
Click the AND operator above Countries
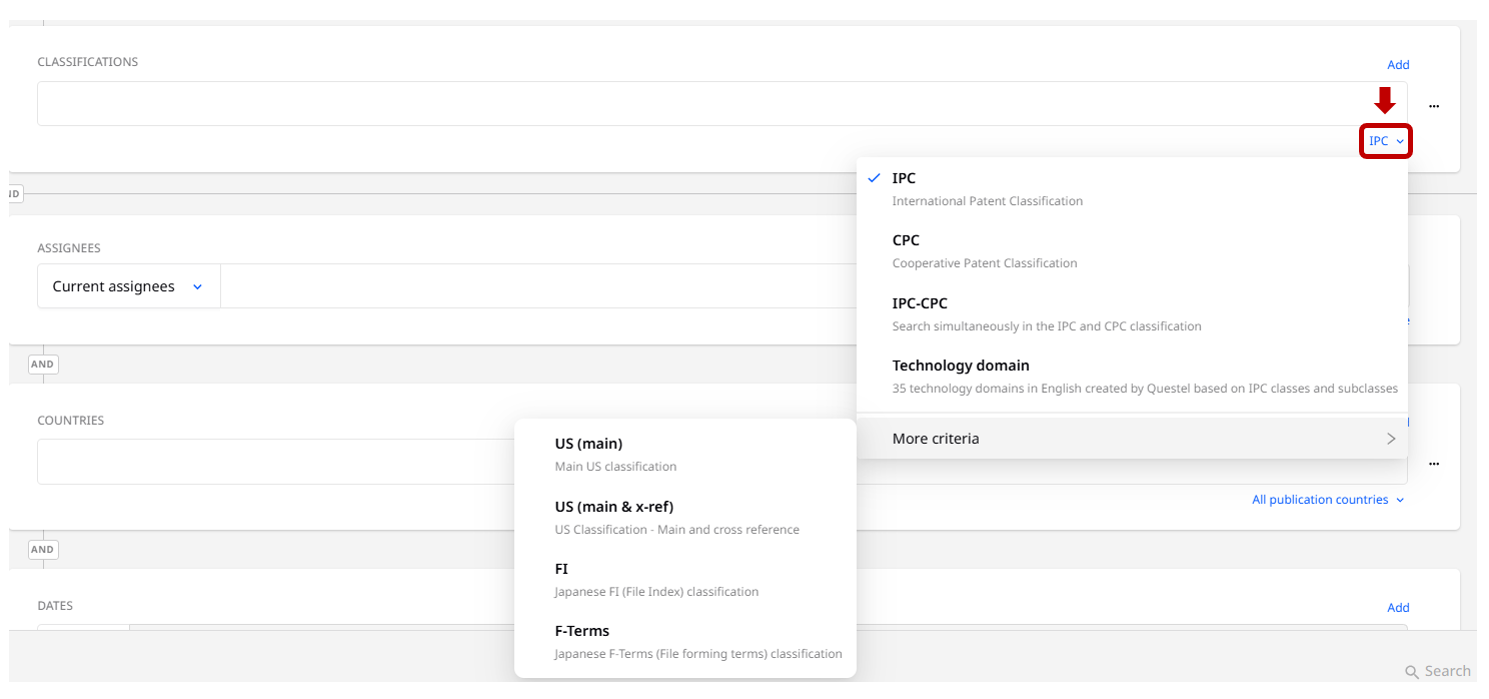click(42, 364)
